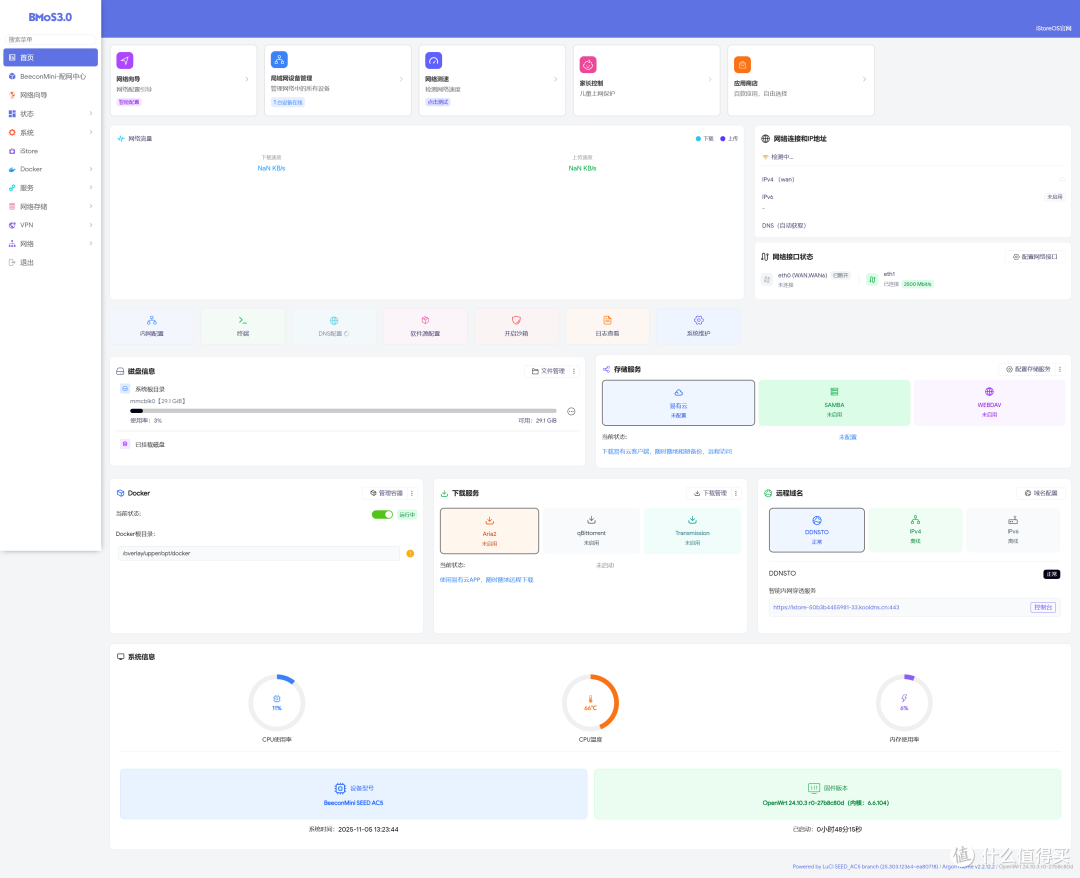Viewport: 1080px width, 878px height.
Task: Open the LAN device management card icon
Action: (x=279, y=60)
